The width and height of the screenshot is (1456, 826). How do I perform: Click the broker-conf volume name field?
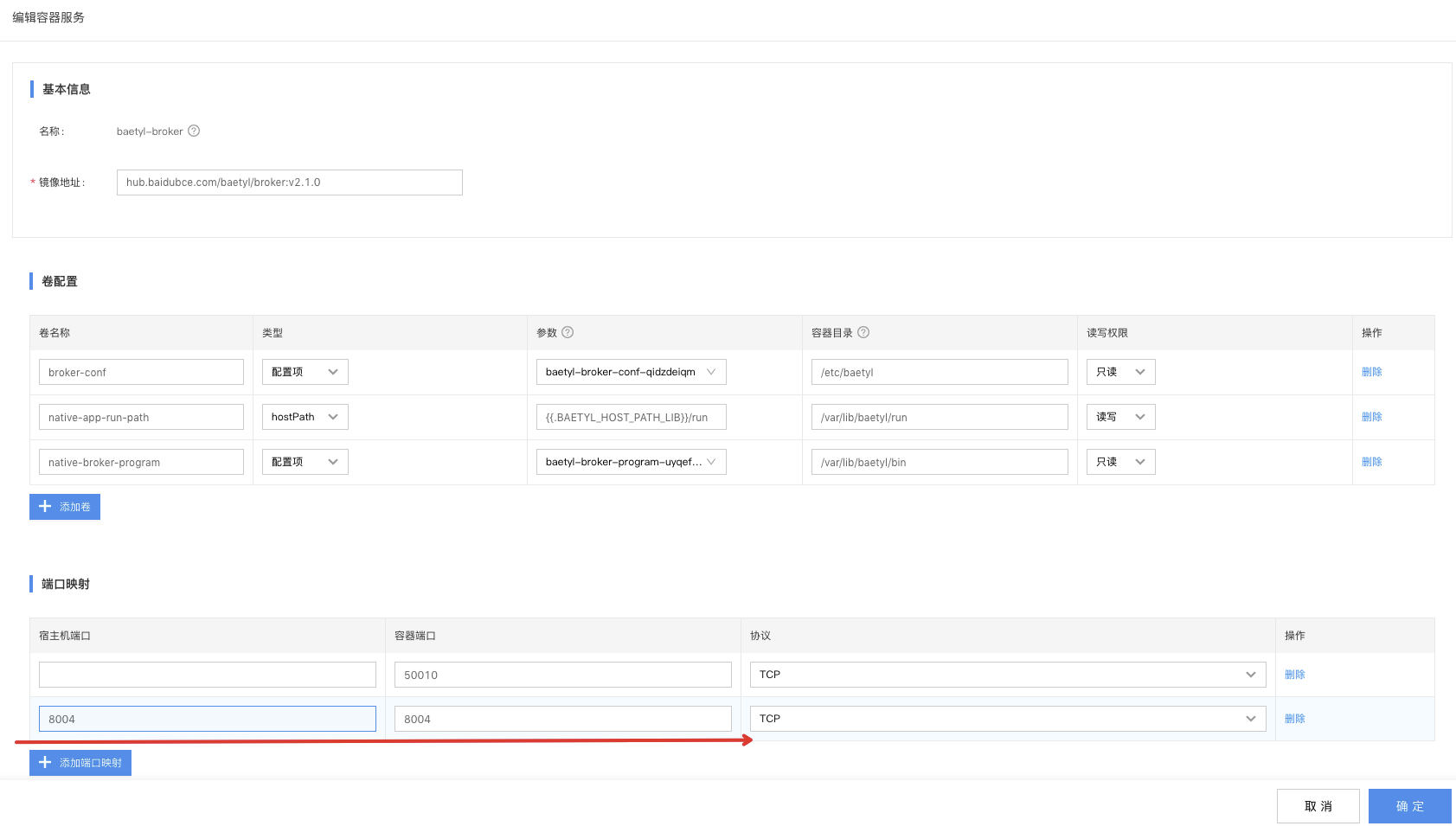click(141, 372)
